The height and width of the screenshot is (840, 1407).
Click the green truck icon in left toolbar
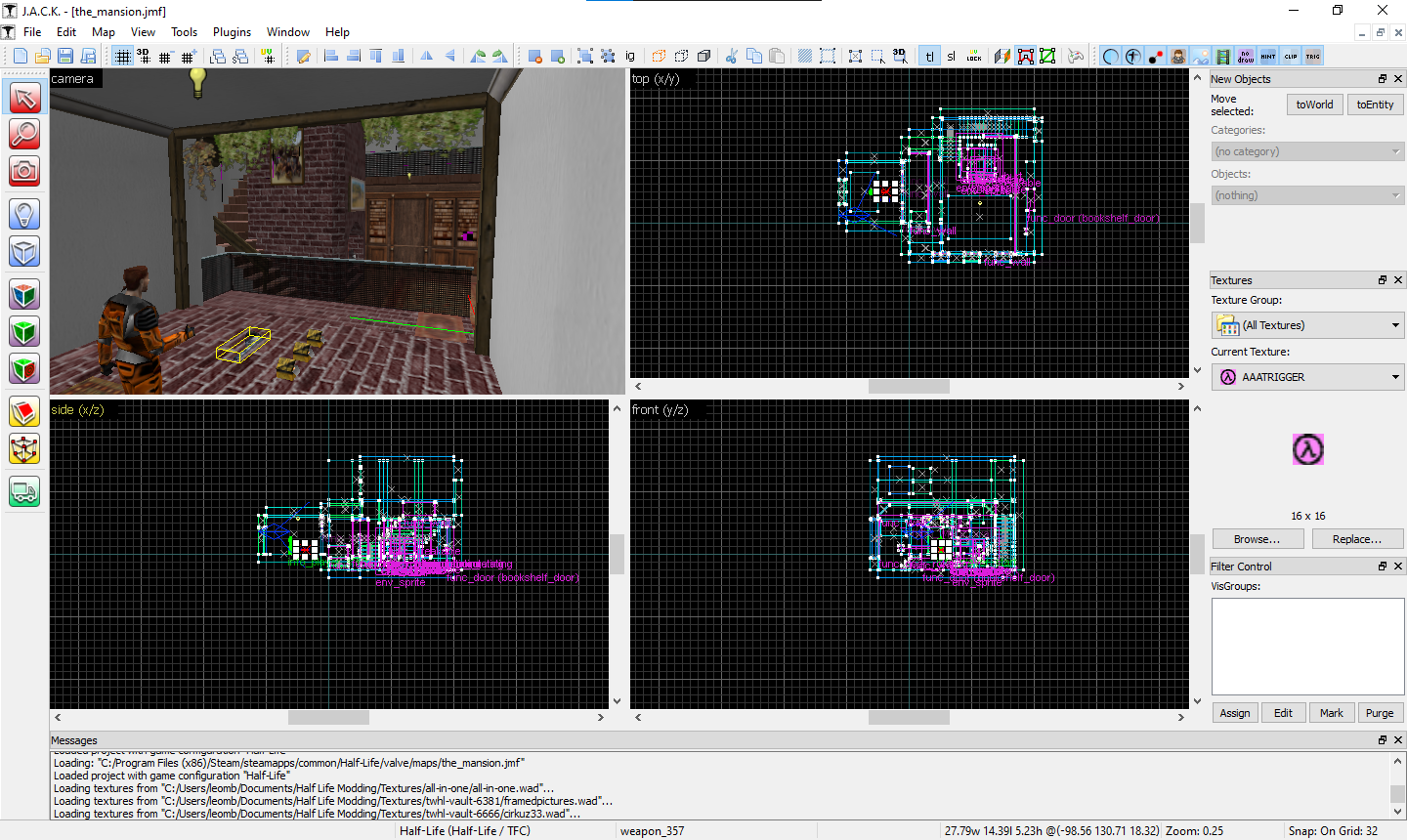tap(24, 491)
